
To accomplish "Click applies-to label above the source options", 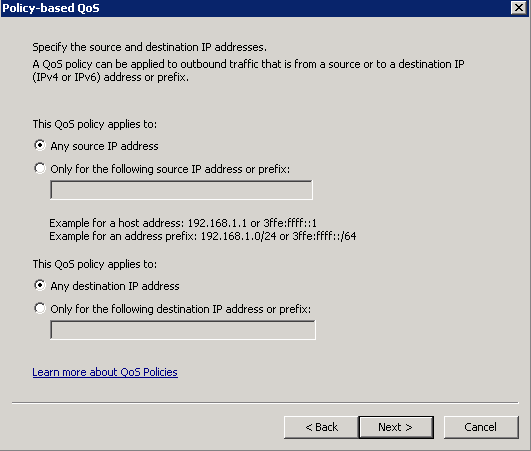I will tap(95, 124).
